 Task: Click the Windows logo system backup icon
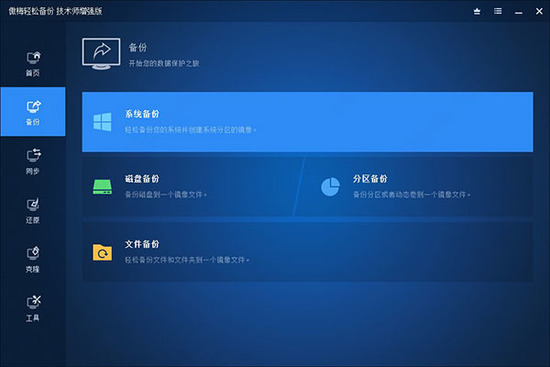pyautogui.click(x=102, y=122)
